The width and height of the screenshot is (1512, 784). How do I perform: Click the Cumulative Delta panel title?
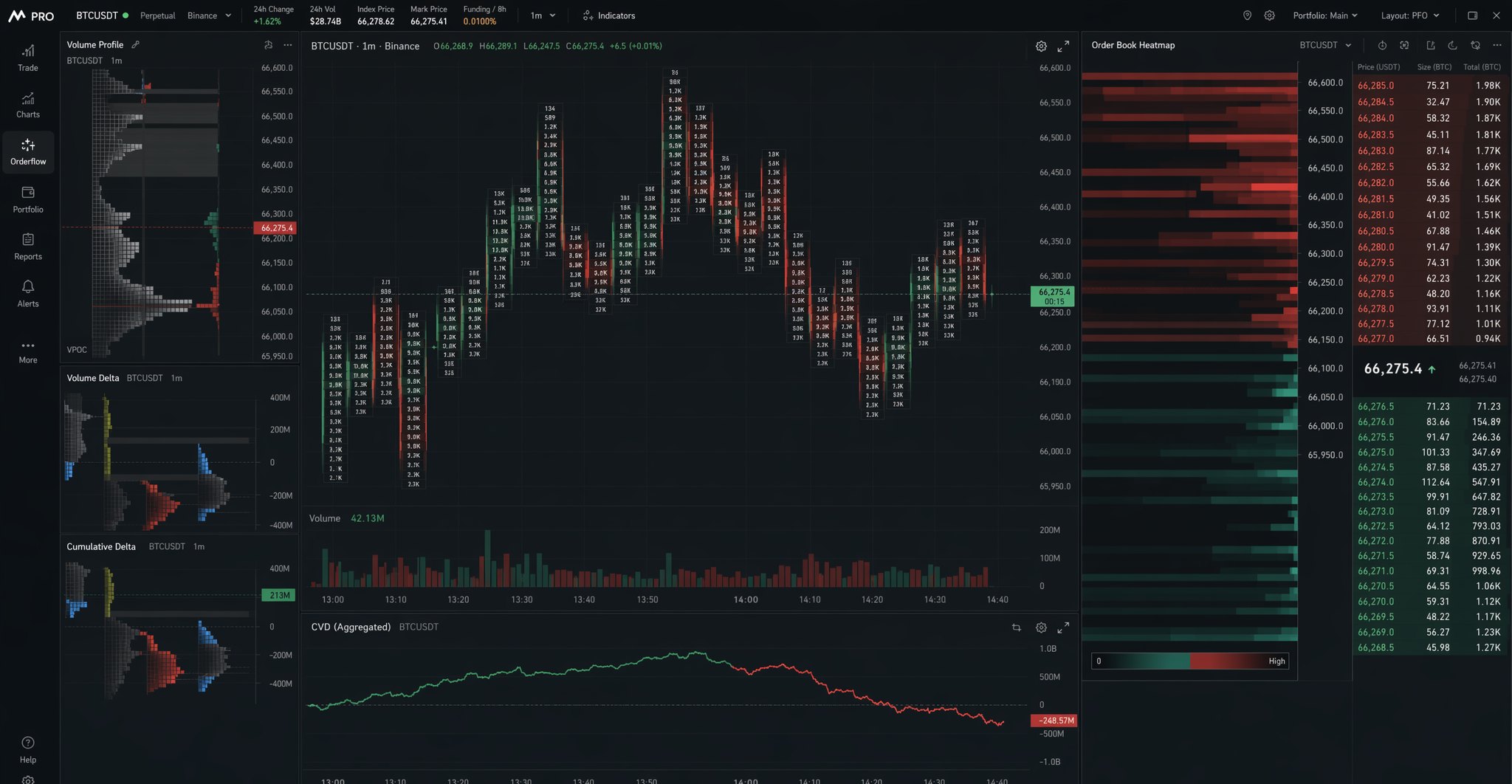coord(101,547)
